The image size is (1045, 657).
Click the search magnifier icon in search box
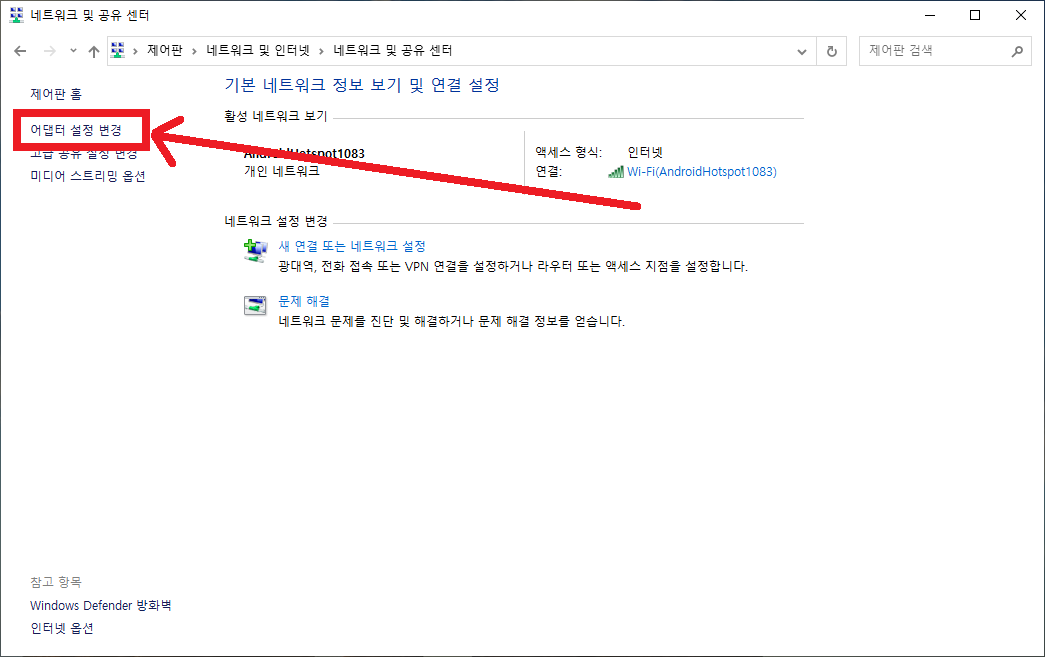click(x=1017, y=51)
